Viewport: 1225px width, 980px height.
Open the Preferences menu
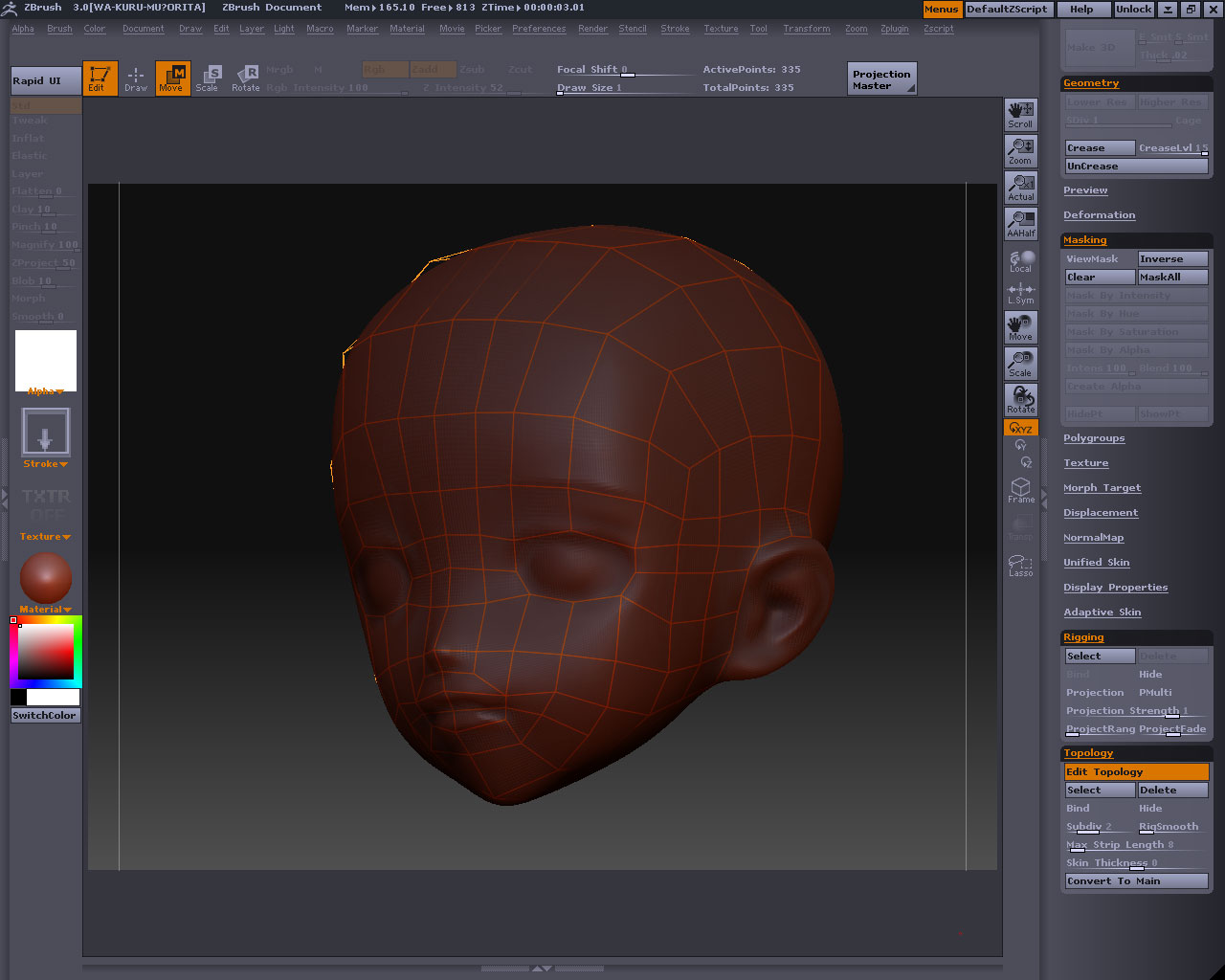coord(538,29)
